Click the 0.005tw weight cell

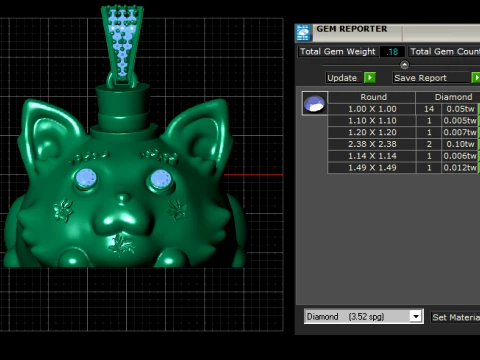[x=460, y=121]
